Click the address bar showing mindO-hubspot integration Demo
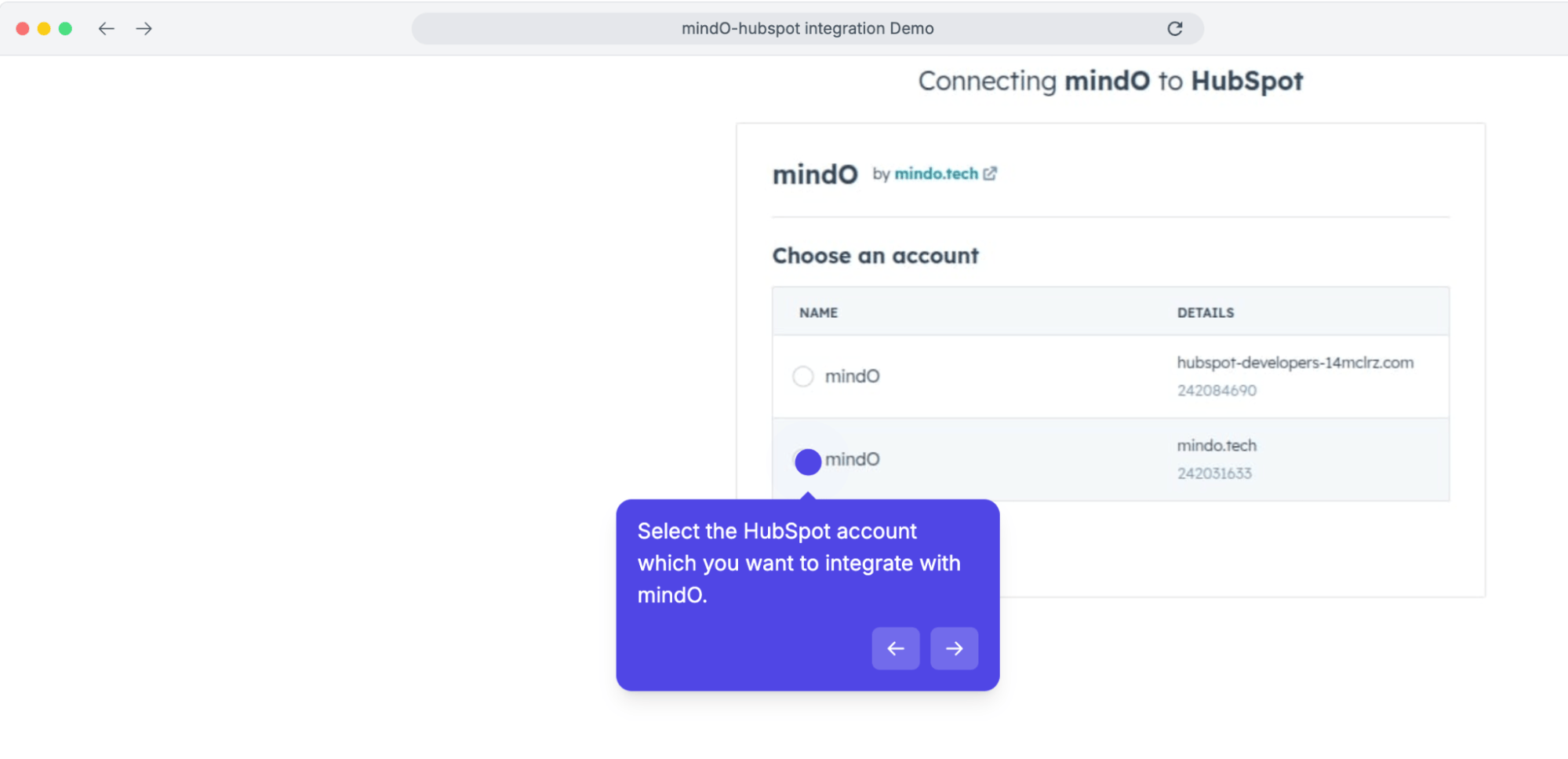The image size is (1568, 759). click(806, 29)
